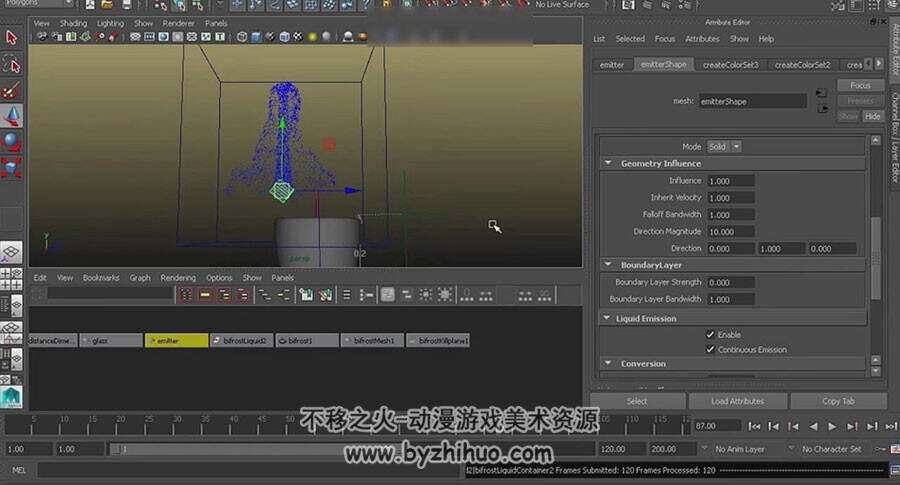Open the Graph menu in node editor

point(139,278)
